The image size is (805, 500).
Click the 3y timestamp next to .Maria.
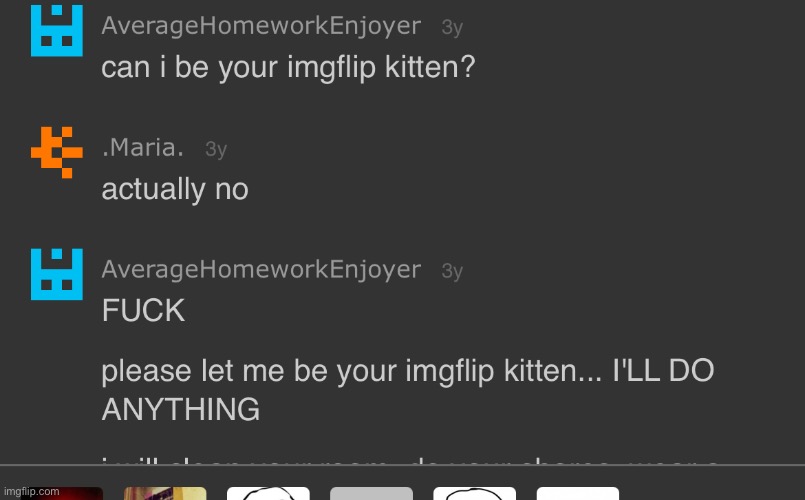pos(216,150)
